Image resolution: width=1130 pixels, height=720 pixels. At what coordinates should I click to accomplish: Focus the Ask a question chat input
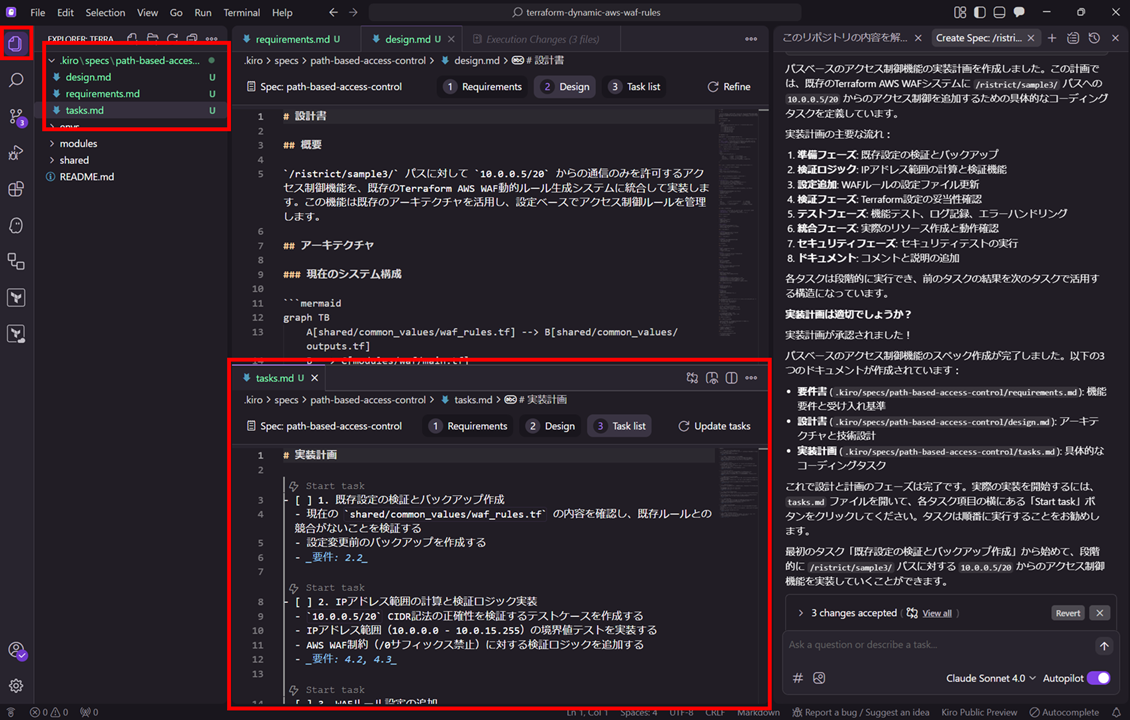[937, 645]
